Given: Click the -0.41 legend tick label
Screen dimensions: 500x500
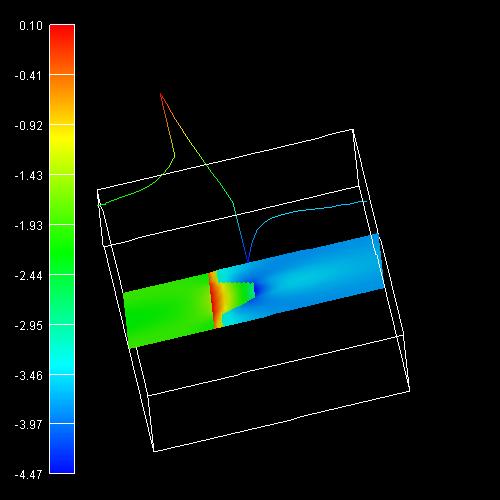Looking at the screenshot, I should (x=29, y=76).
